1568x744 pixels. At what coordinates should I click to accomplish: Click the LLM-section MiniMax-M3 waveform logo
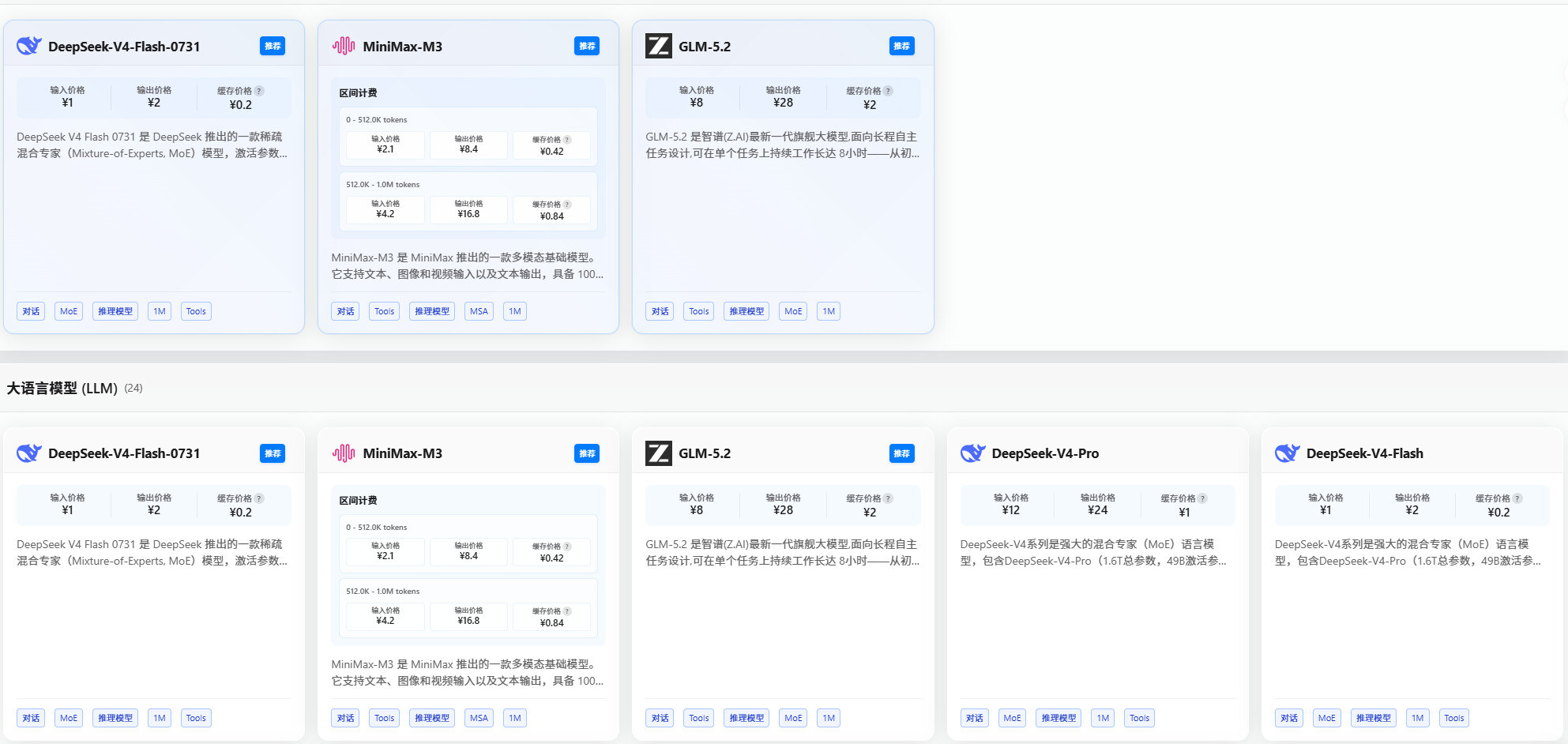344,453
